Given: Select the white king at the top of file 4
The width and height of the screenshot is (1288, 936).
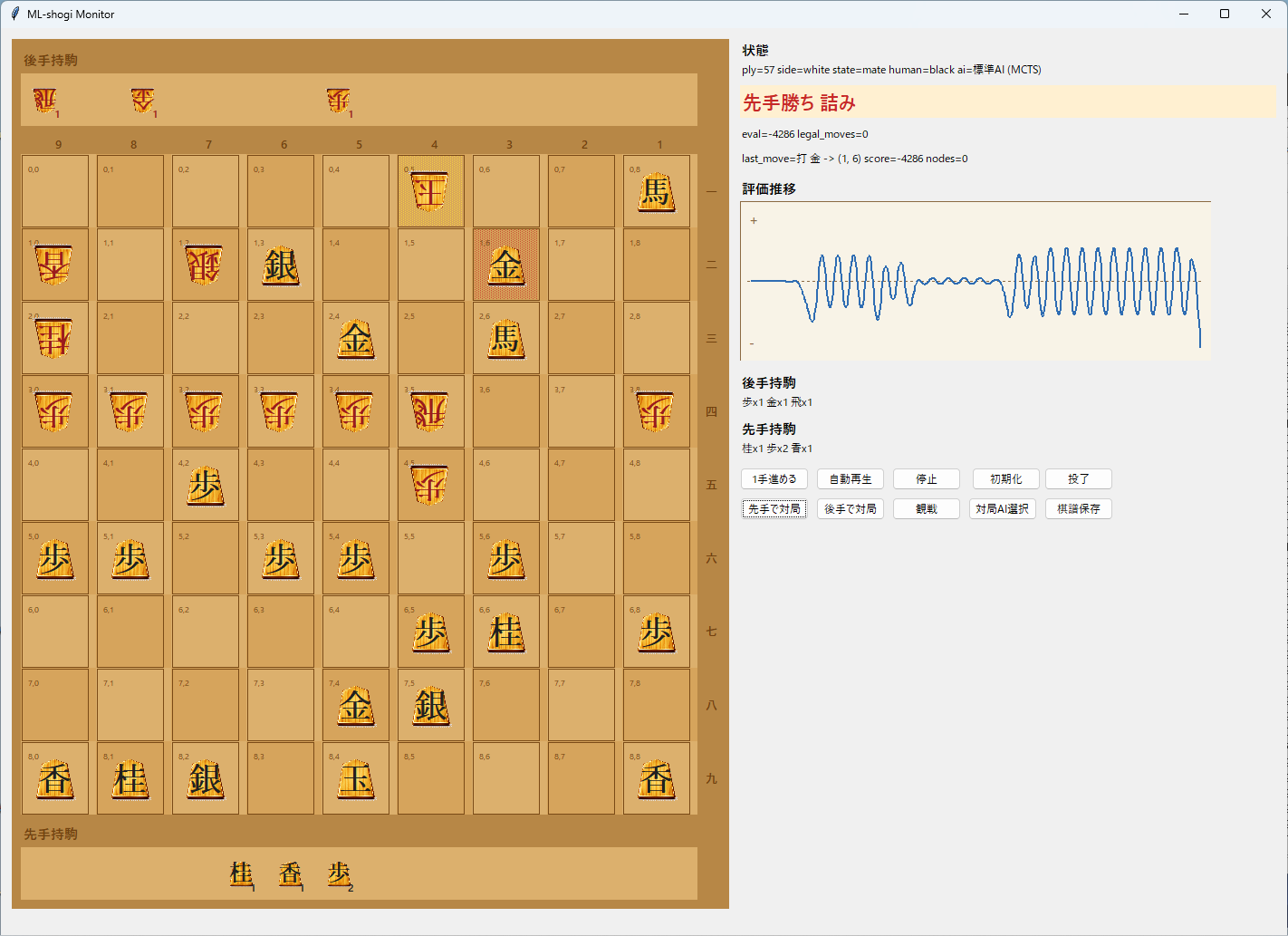Looking at the screenshot, I should (430, 192).
